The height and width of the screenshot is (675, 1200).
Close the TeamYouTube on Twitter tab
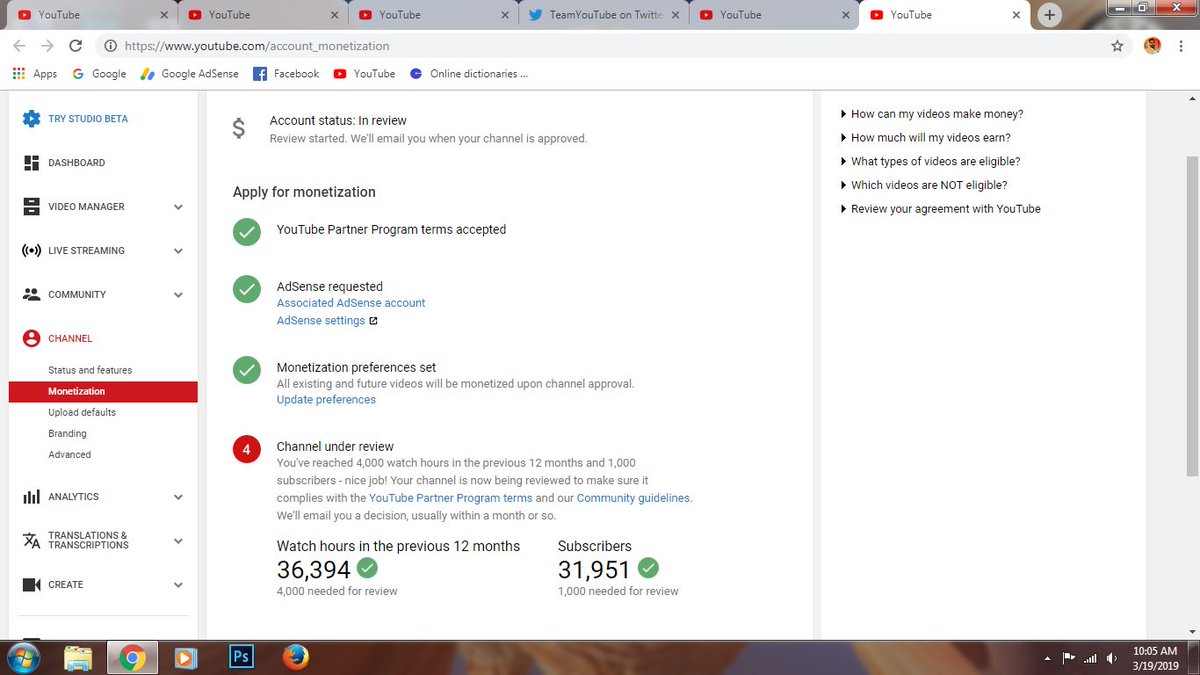[675, 15]
